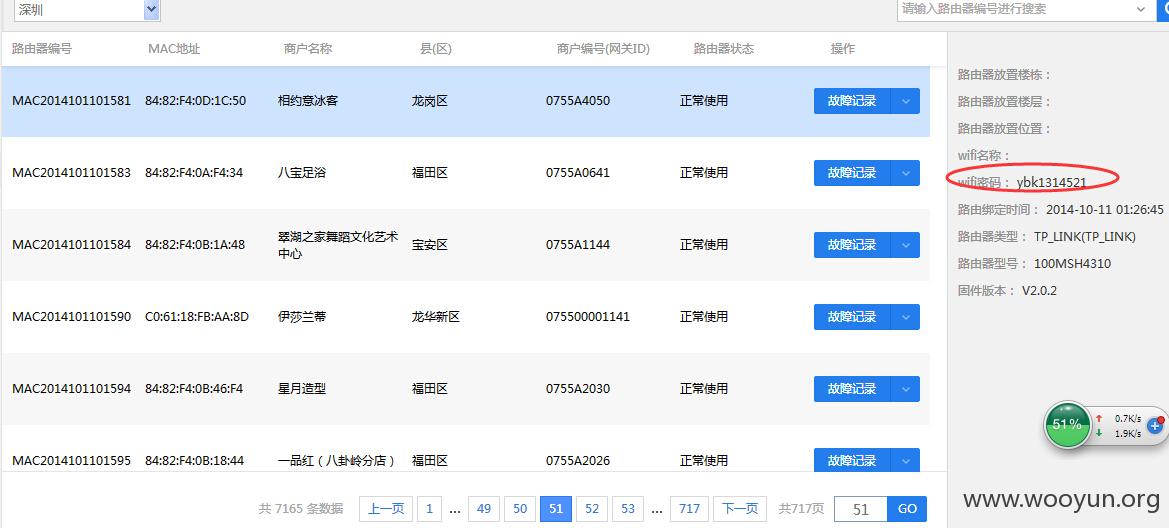Go to next page with 下一页
Viewport: 1169px width, 528px height.
pos(740,509)
